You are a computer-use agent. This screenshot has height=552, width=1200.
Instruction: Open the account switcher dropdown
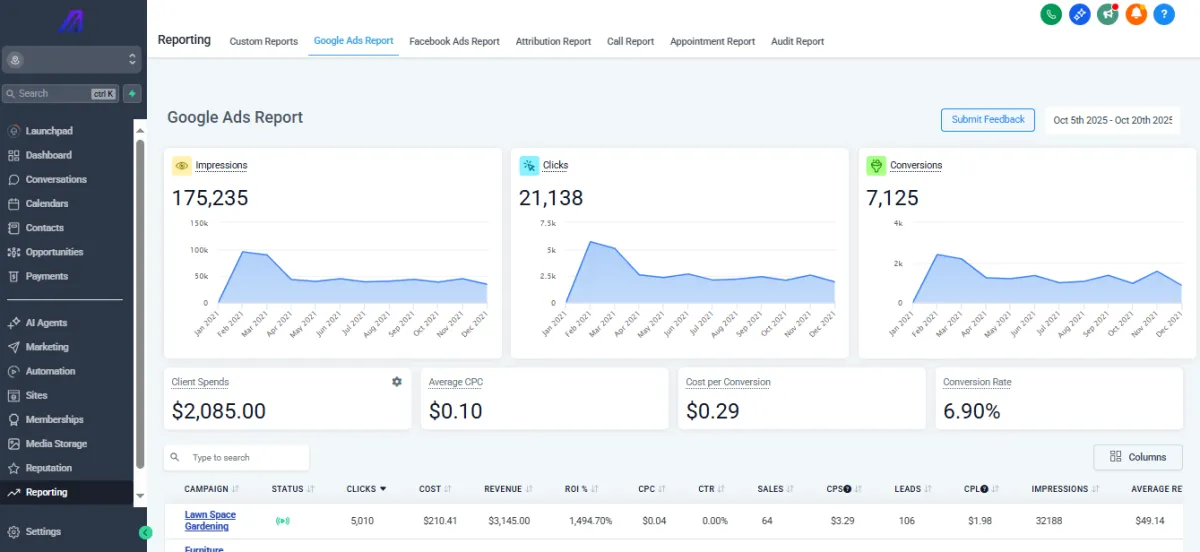71,60
